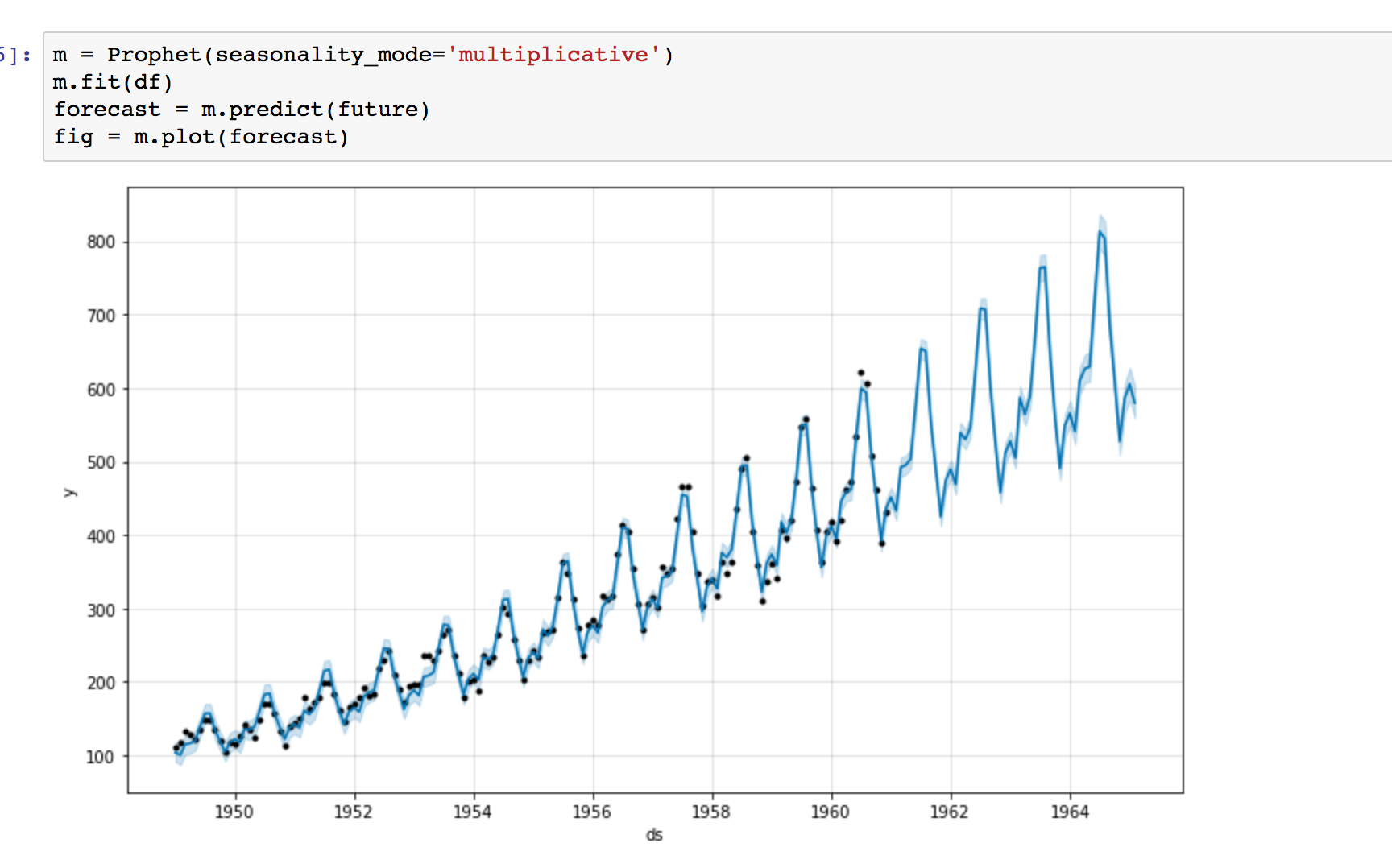Click the forecast = m.predict(future) line
Image resolution: width=1392 pixels, height=868 pixels.
(242, 110)
